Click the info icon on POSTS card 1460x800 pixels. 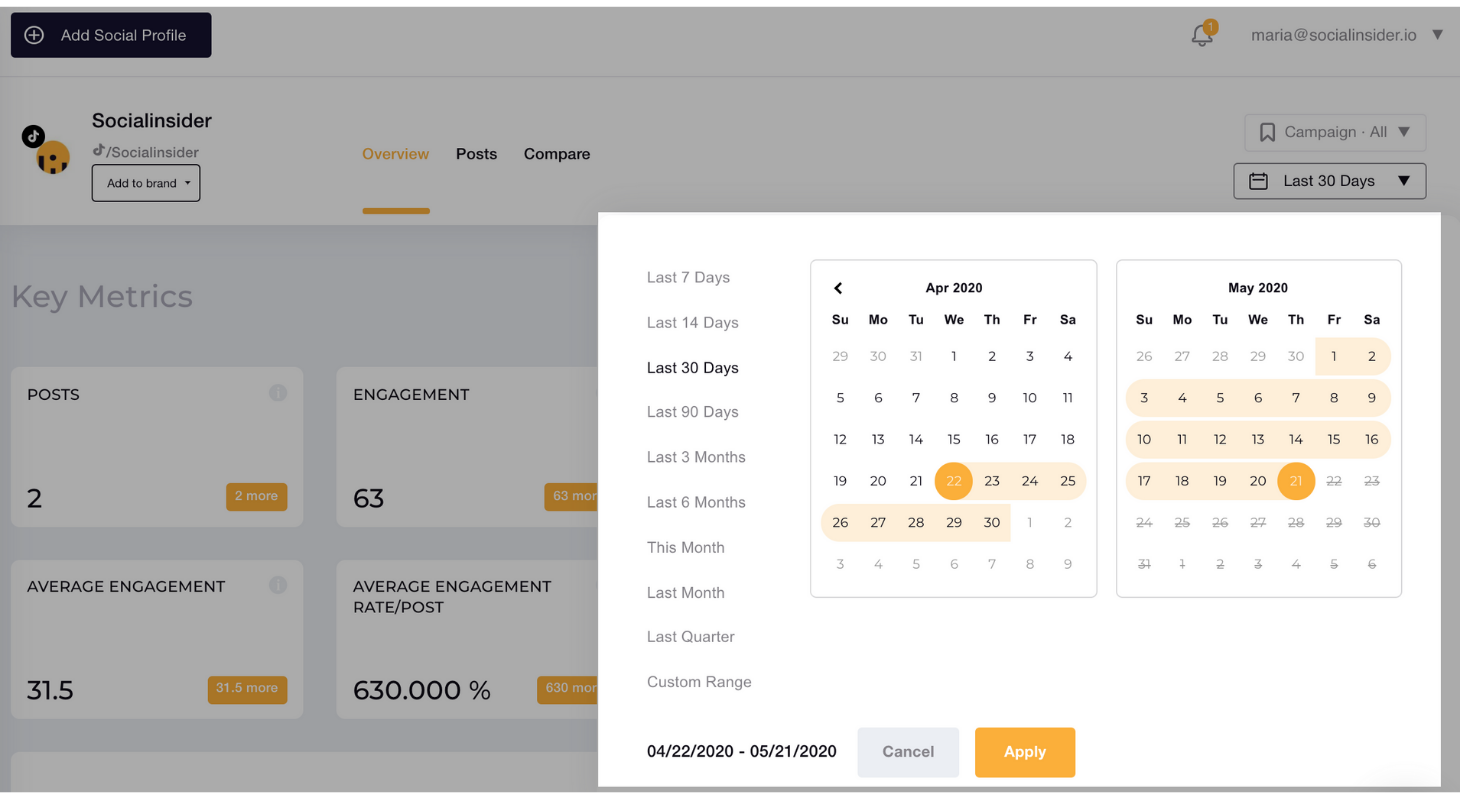[278, 393]
